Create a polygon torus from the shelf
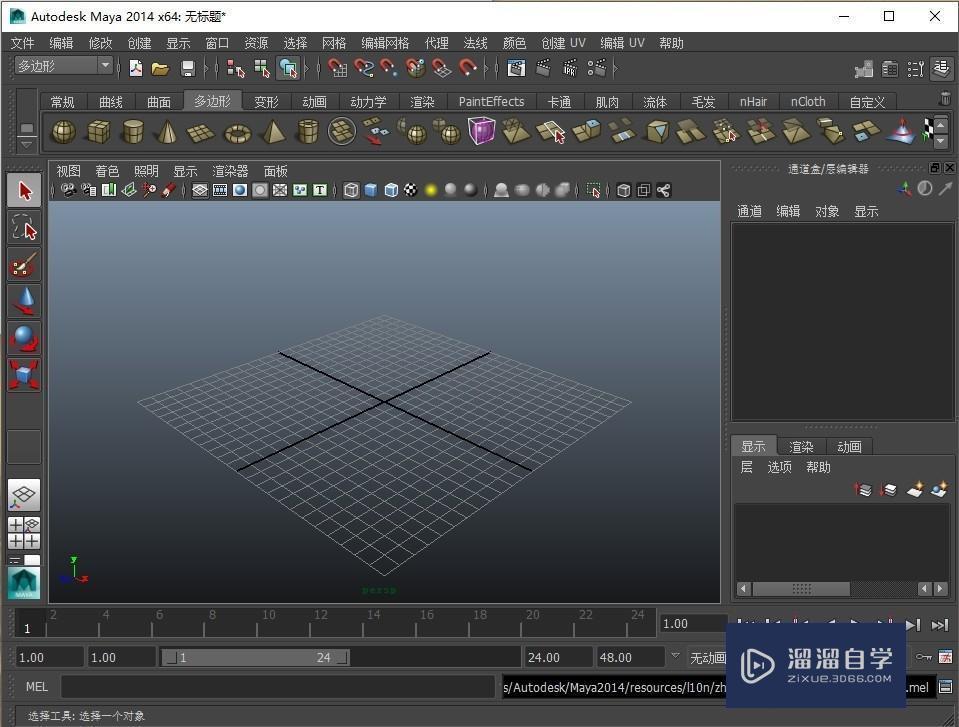This screenshot has width=959, height=727. 237,132
